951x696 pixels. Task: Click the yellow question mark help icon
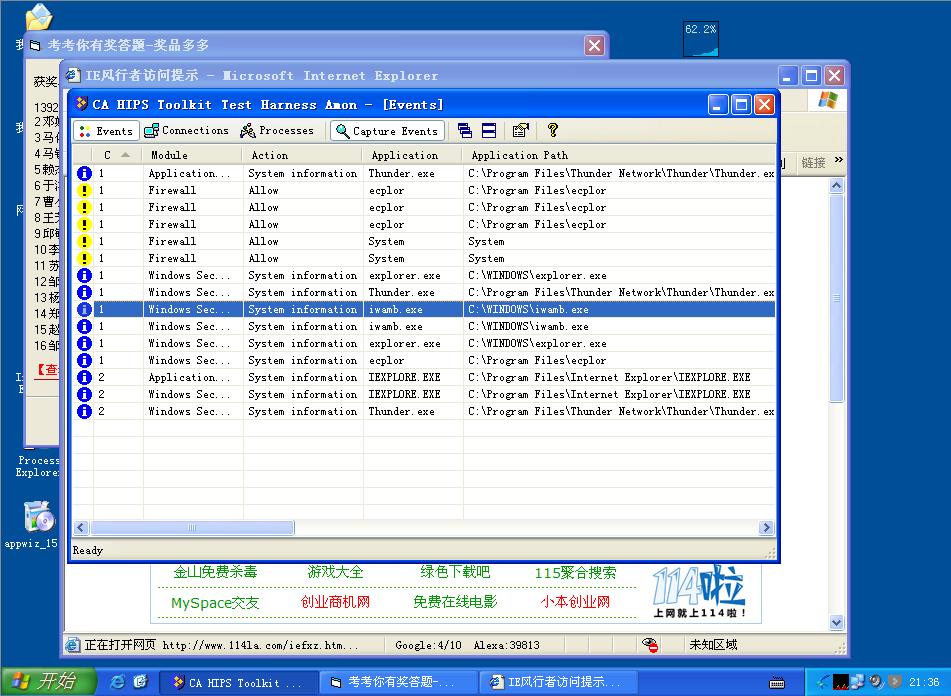pyautogui.click(x=552, y=130)
